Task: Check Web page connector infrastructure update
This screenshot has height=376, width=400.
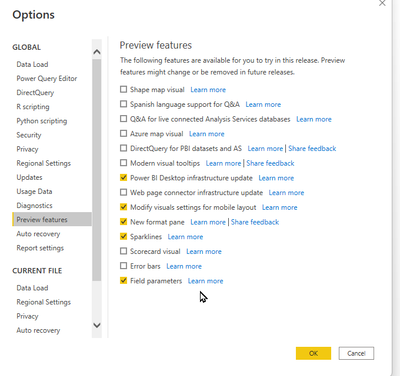Action: point(123,192)
